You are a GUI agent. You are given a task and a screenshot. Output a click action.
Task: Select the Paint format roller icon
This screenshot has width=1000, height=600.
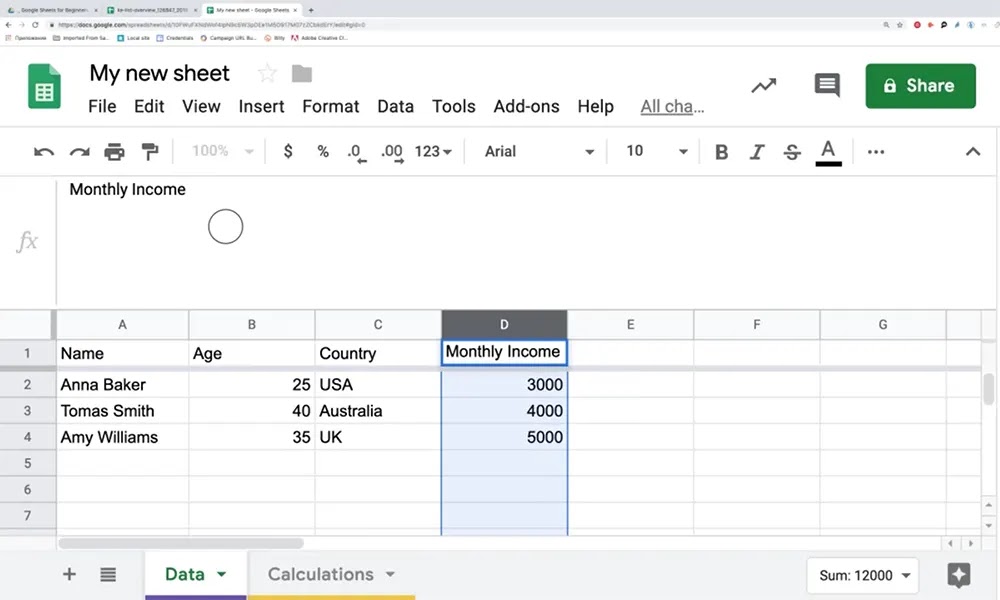point(150,152)
